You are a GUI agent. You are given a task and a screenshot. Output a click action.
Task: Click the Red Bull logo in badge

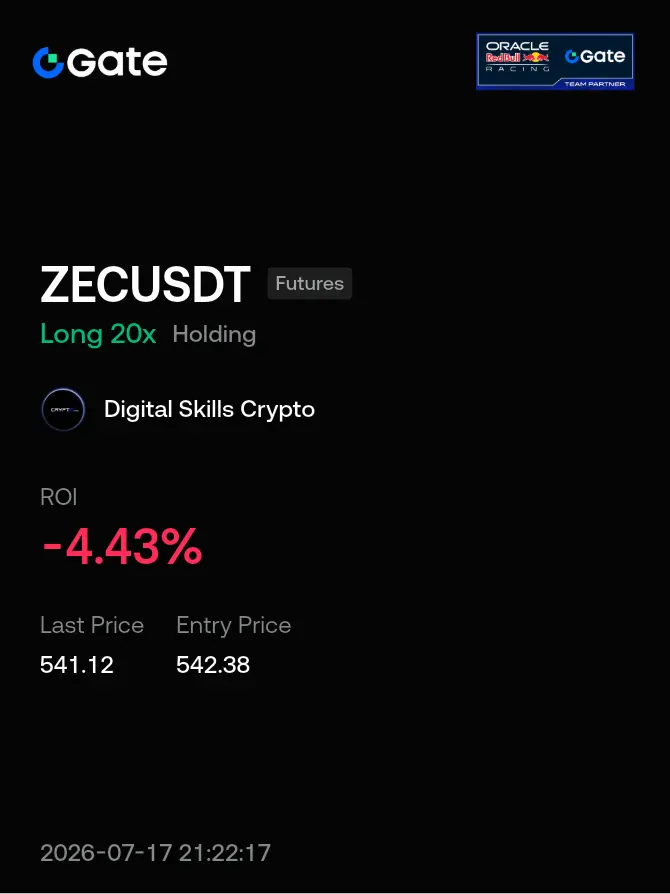[517, 58]
